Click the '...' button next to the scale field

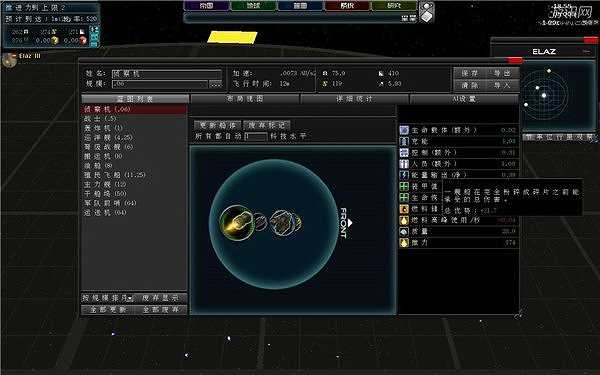click(x=215, y=84)
